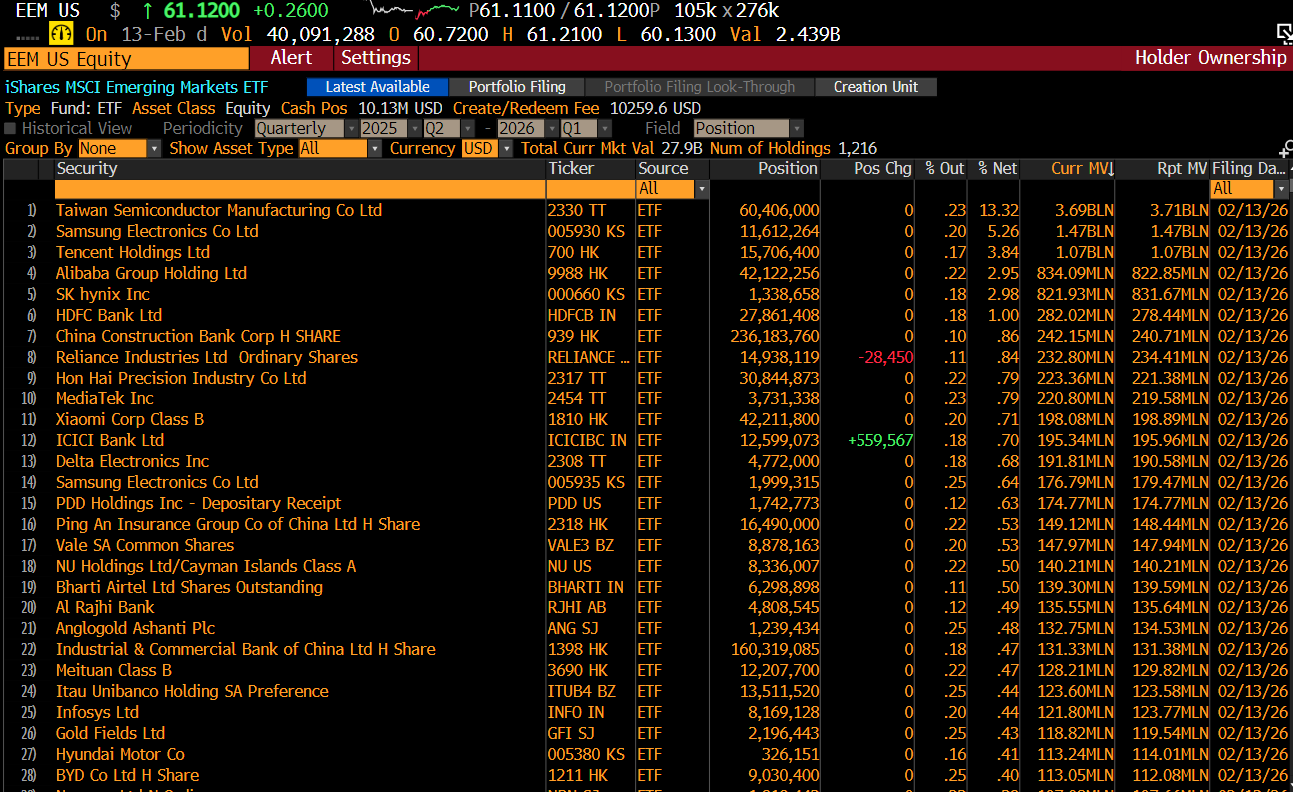Select the SK hynix Inc row
The image size is (1293, 792).
(x=646, y=294)
